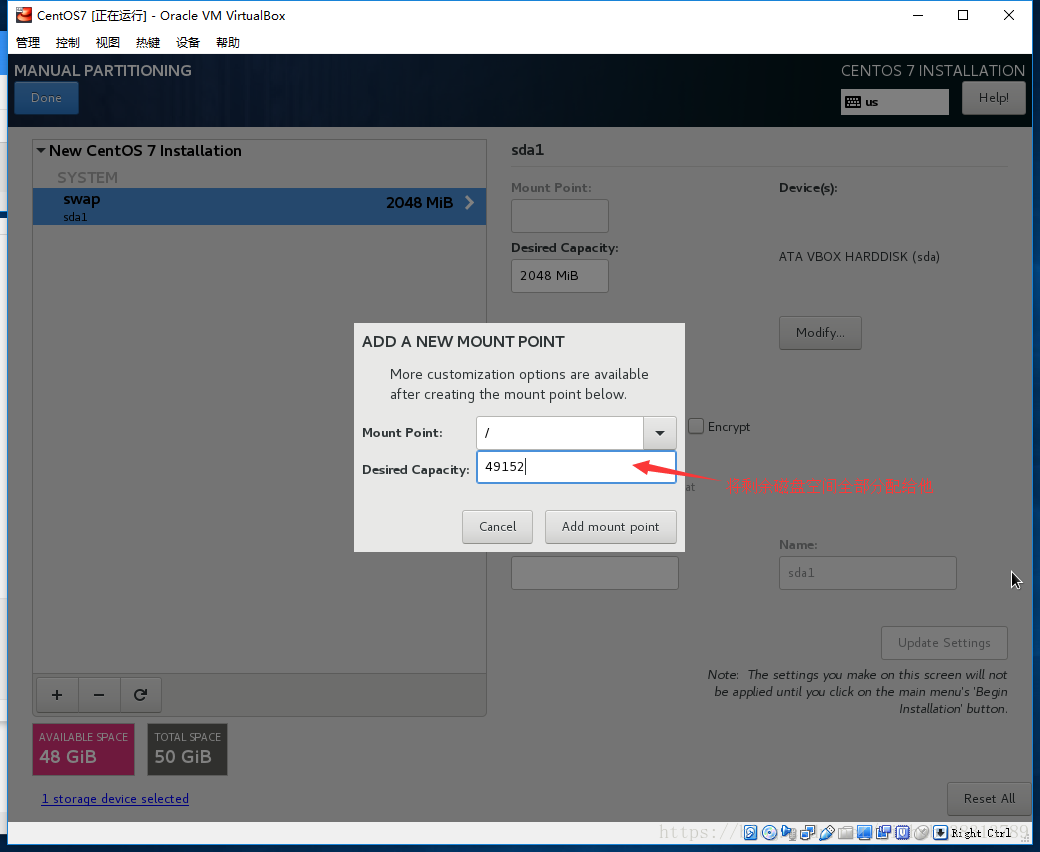1040x852 pixels.
Task: Click the Help! button
Action: coord(994,98)
